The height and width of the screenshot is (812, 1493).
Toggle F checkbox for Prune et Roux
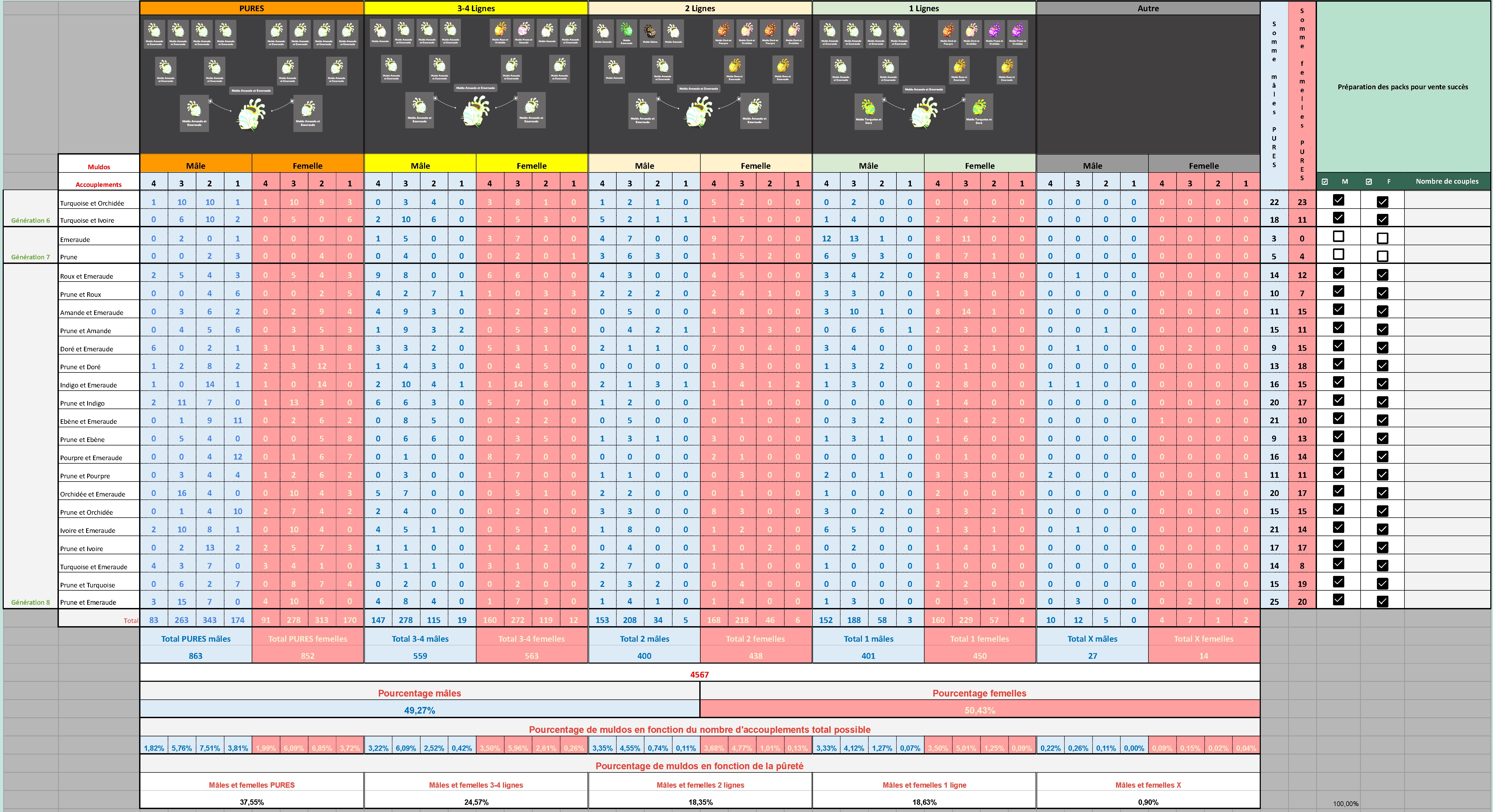[x=1382, y=293]
